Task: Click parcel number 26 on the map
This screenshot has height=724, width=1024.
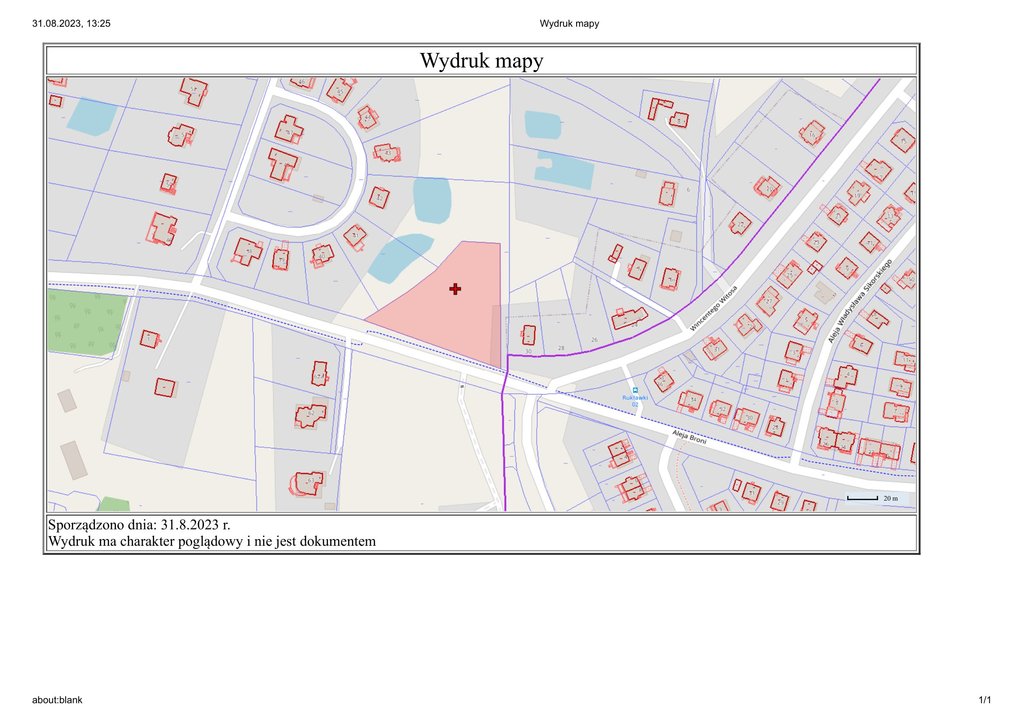Action: point(594,341)
